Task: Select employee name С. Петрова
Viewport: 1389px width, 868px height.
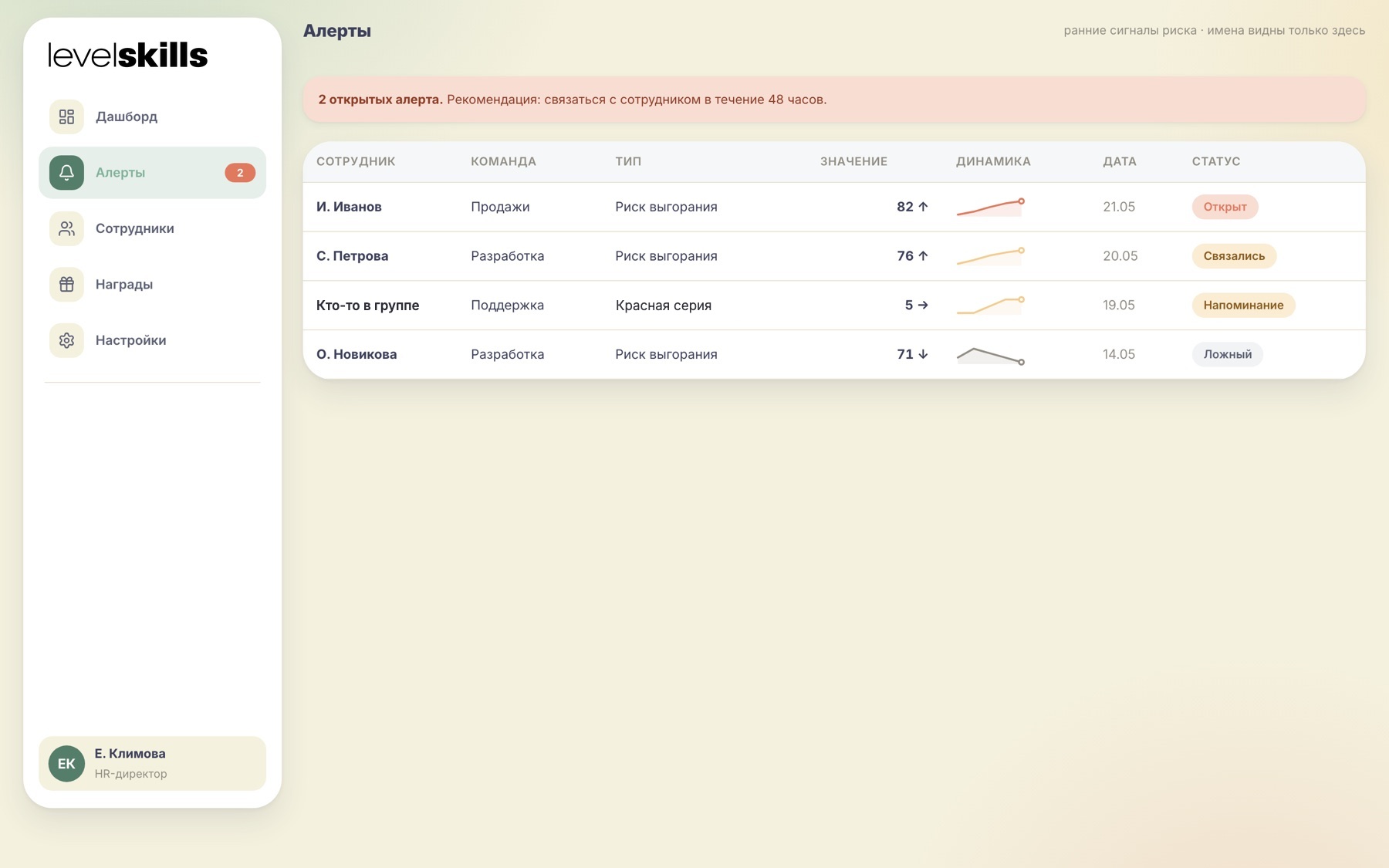Action: [x=352, y=256]
